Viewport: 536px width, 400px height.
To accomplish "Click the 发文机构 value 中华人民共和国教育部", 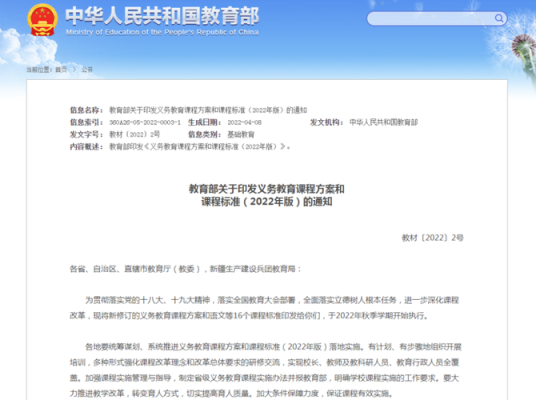I will pos(384,122).
